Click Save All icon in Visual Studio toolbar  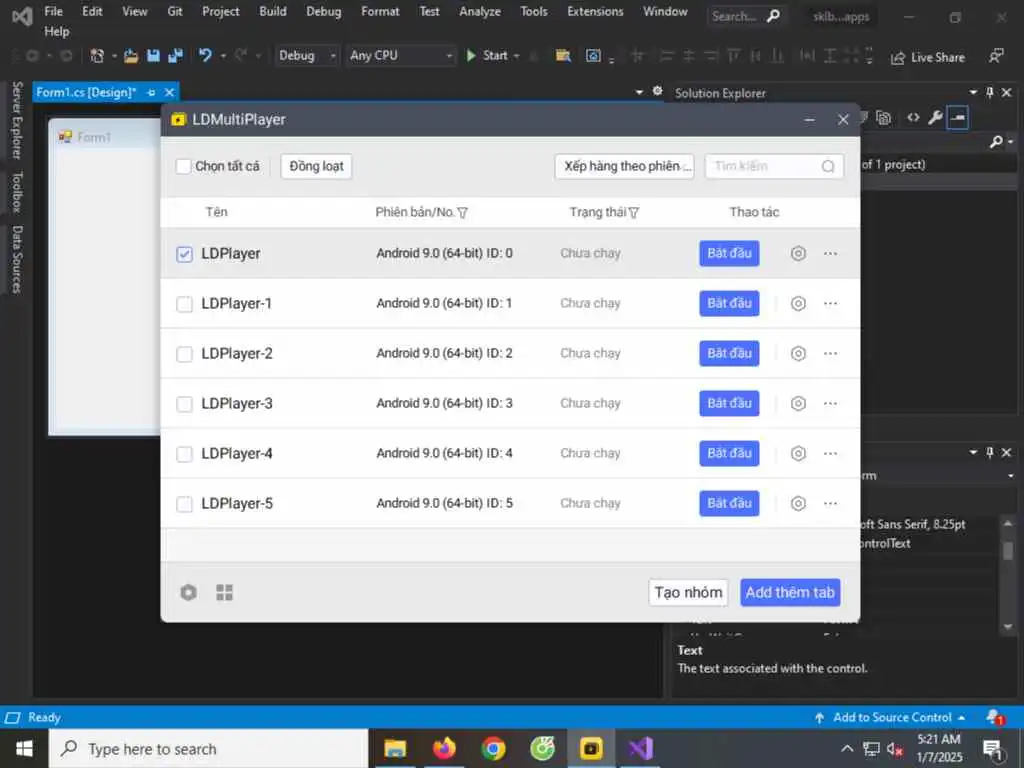175,56
